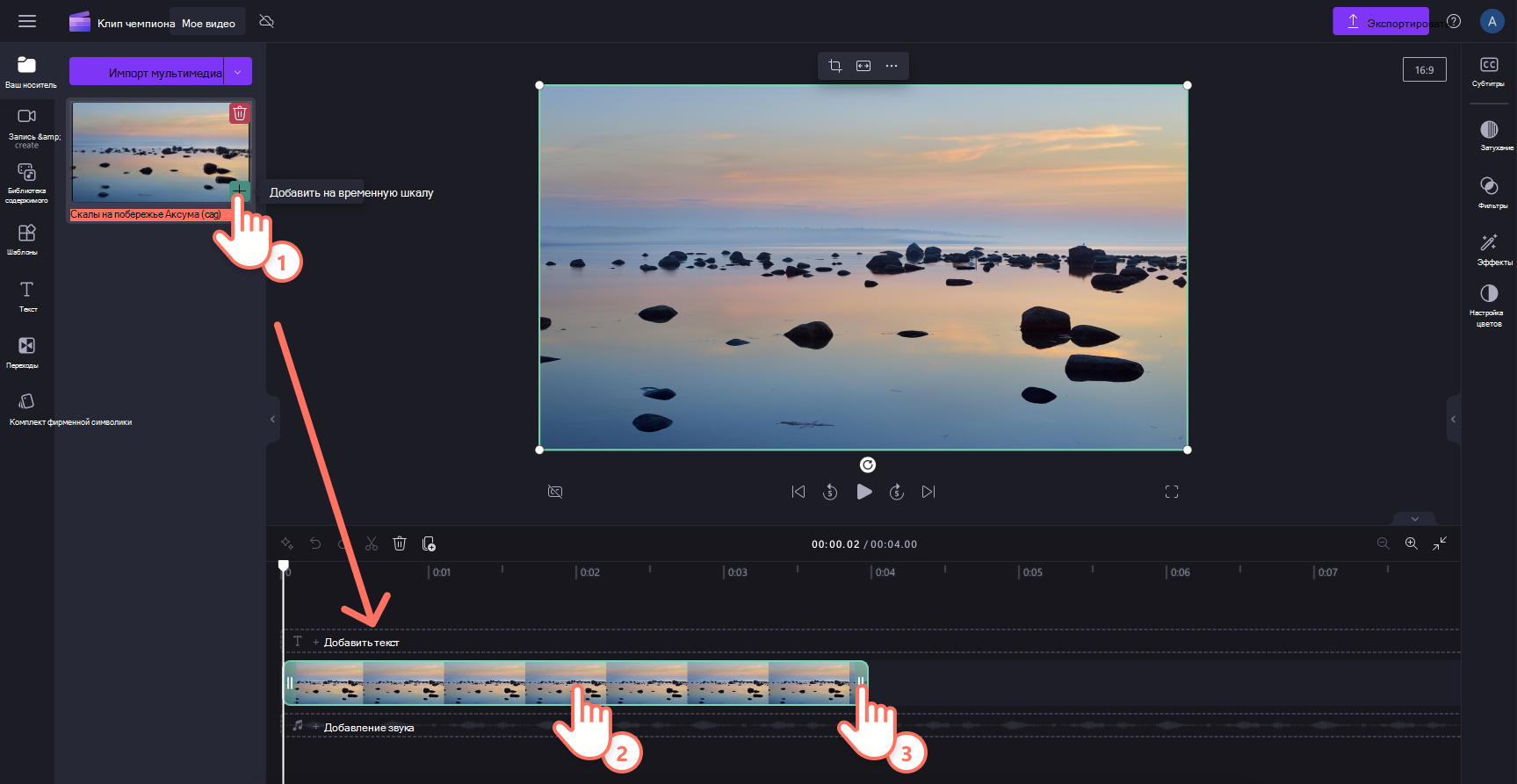The width and height of the screenshot is (1517, 784).
Task: Zoom in the timeline
Action: click(1412, 543)
